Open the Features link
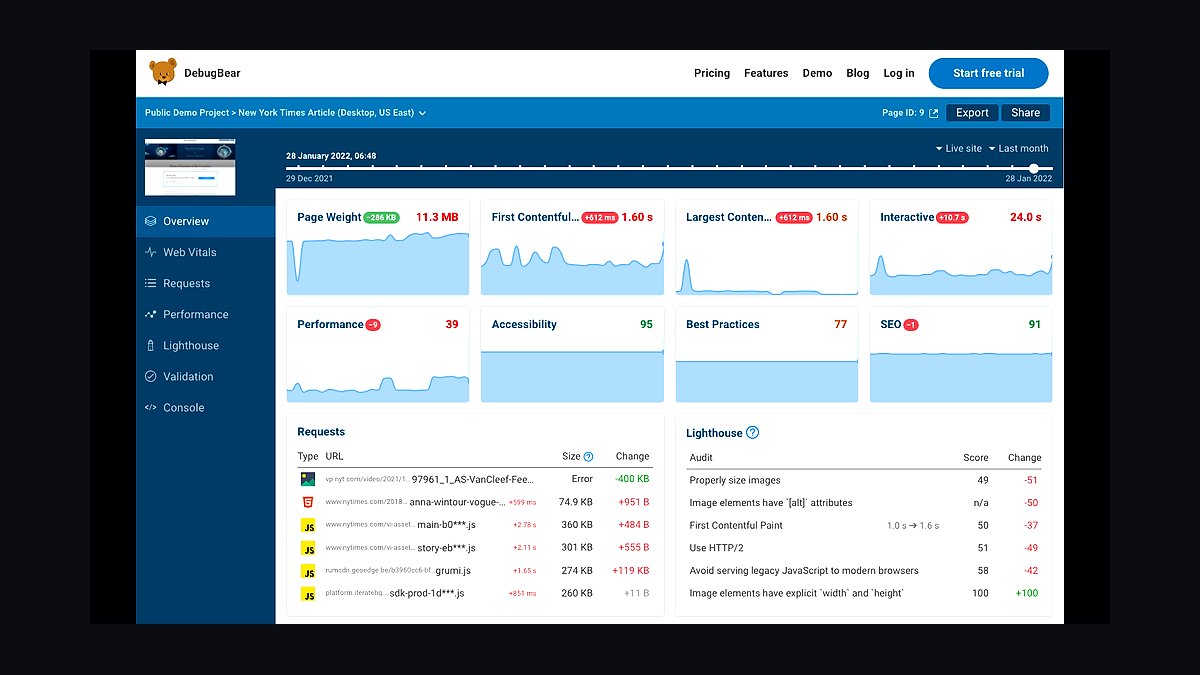The height and width of the screenshot is (675, 1200). click(x=766, y=73)
